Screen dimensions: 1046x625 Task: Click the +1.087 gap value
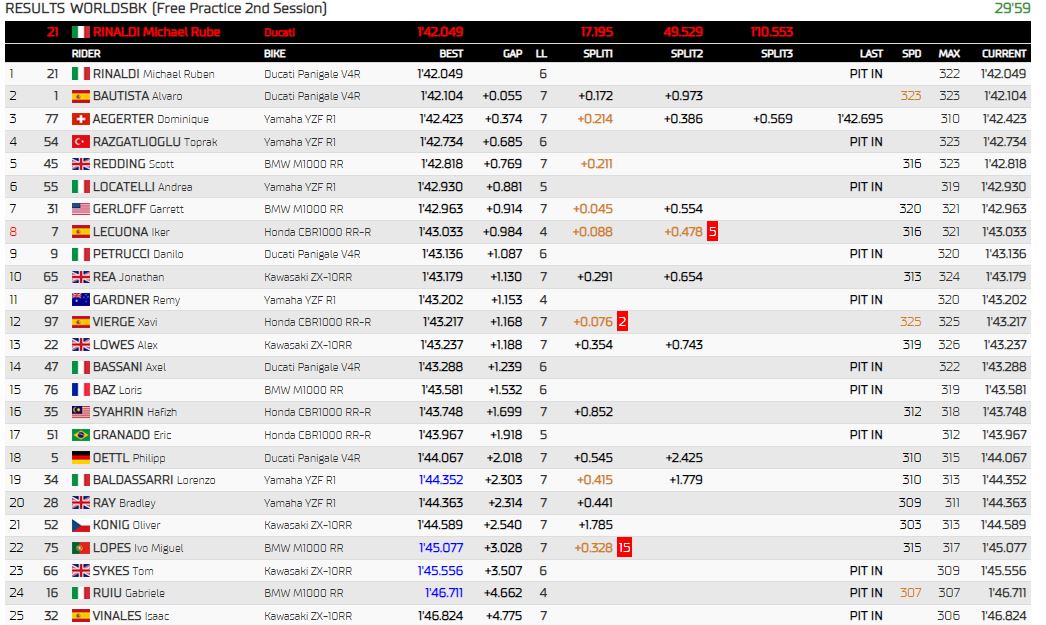[504, 254]
